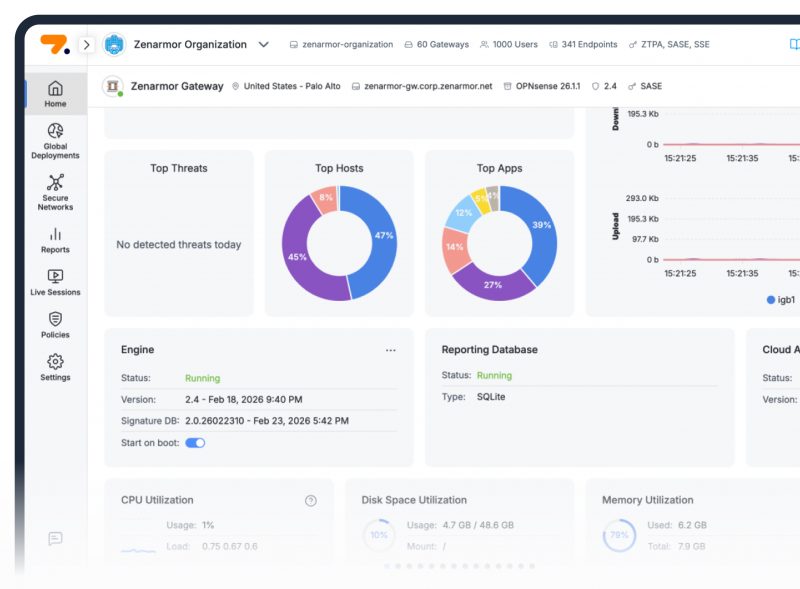Click the CPU Utilization help icon
Viewport: 800px width, 589px height.
[311, 501]
